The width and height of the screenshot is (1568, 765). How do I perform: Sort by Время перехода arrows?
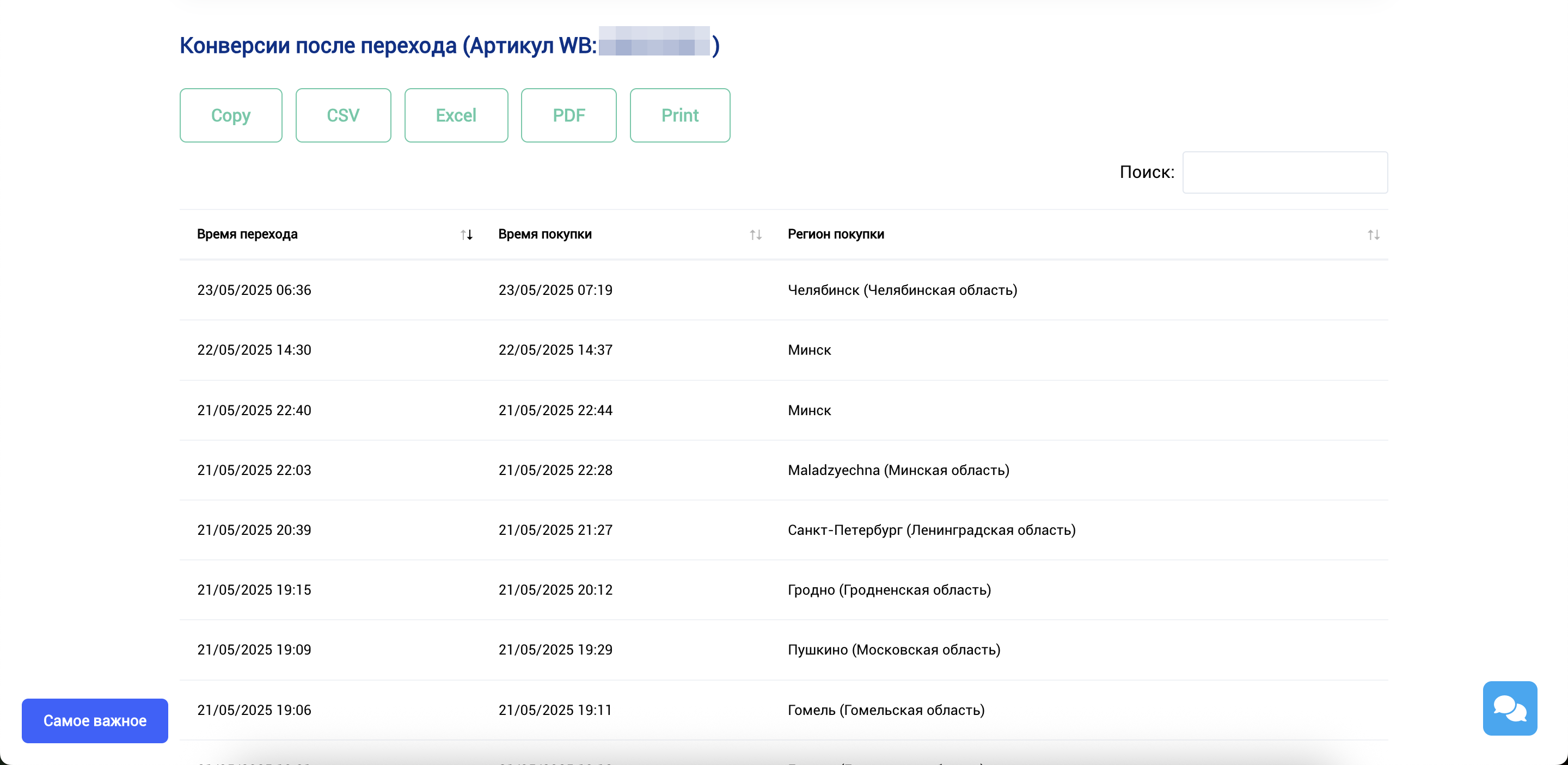[466, 235]
